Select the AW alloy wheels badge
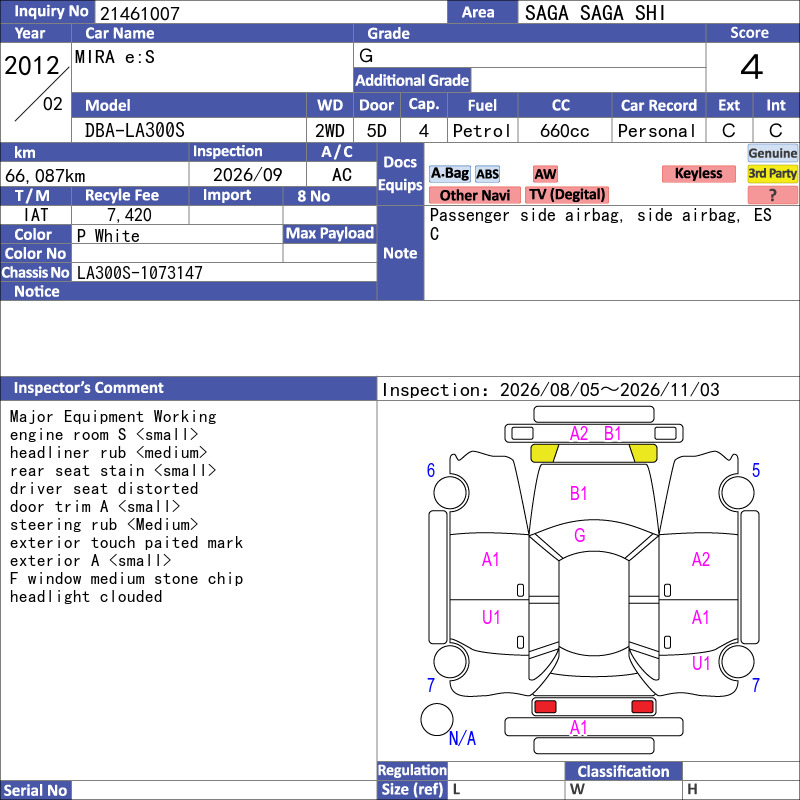 tap(545, 174)
